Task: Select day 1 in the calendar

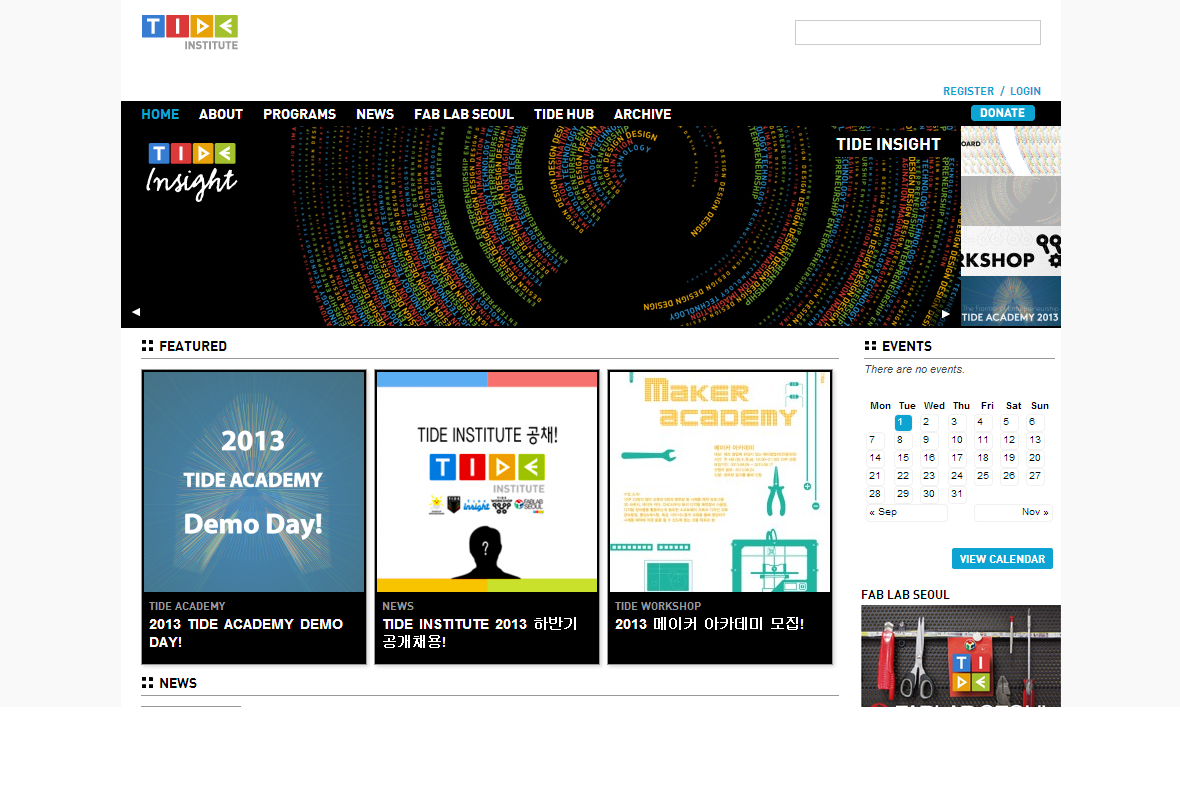Action: tap(903, 422)
